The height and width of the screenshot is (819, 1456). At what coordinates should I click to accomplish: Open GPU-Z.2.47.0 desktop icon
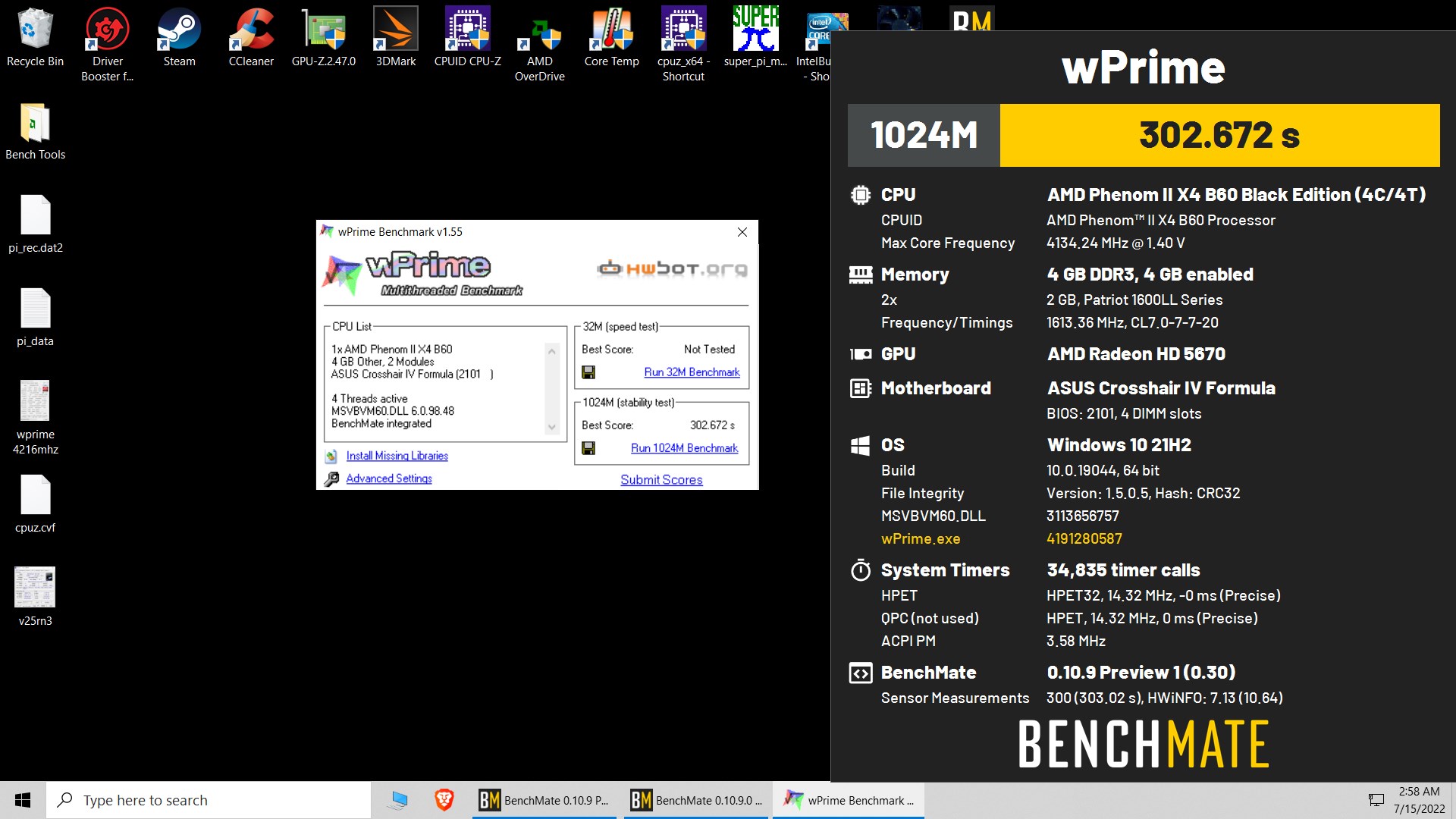click(x=324, y=38)
